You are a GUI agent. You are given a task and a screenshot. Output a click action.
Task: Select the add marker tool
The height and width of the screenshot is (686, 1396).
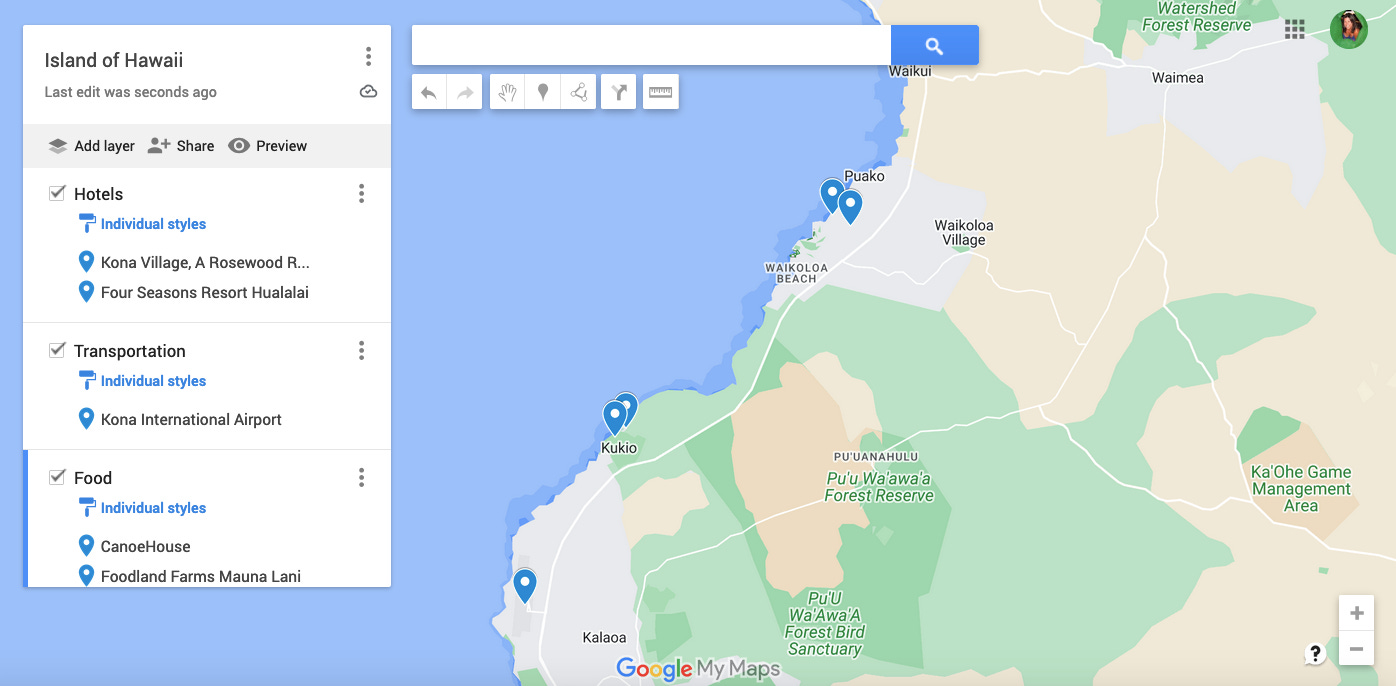543,92
